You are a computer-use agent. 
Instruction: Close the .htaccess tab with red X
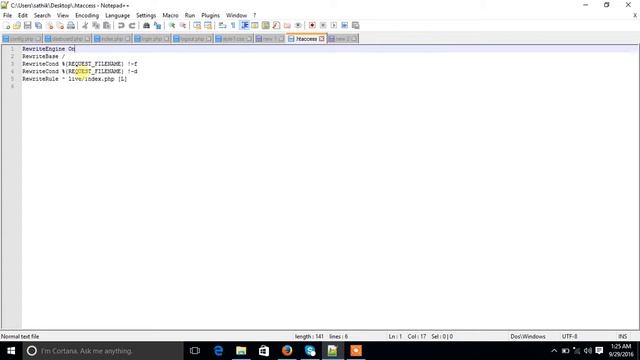coord(322,39)
